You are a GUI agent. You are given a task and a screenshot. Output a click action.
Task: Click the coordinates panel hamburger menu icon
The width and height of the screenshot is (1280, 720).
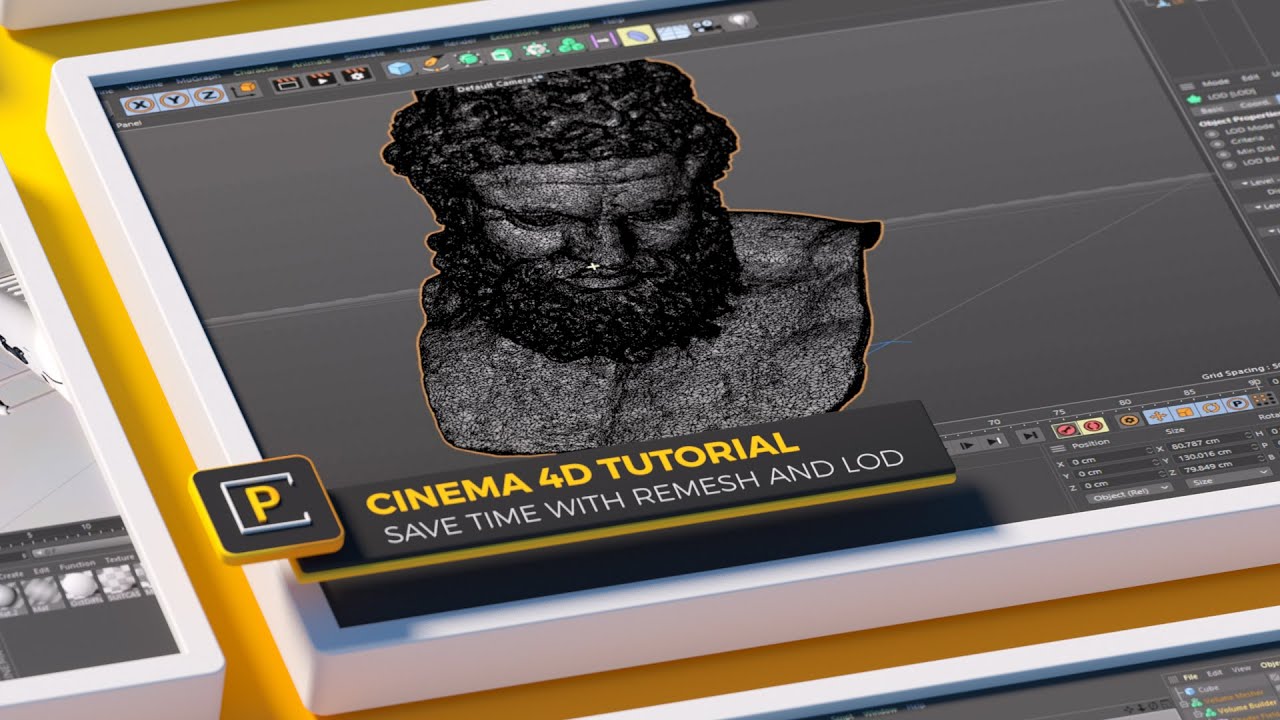[1058, 449]
